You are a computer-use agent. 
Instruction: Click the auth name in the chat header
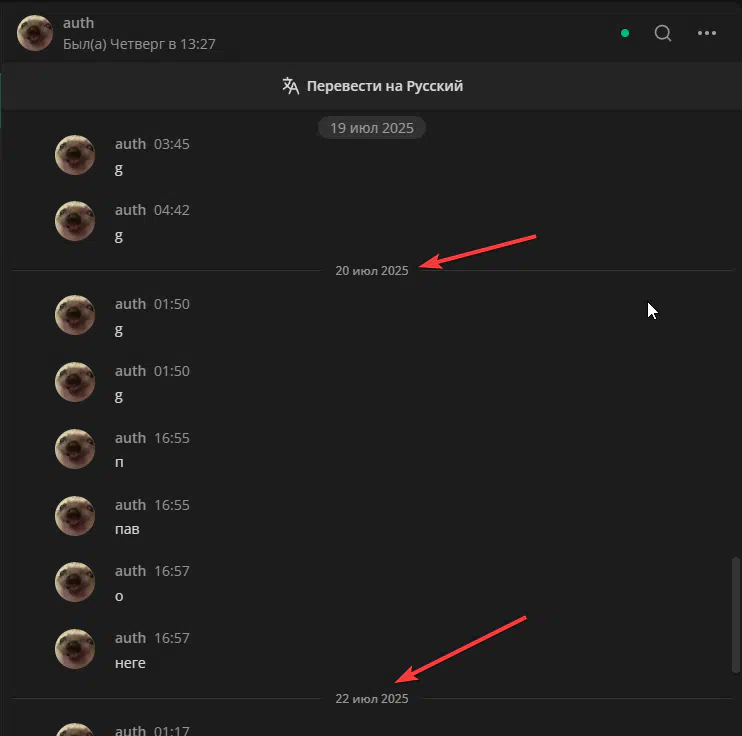point(79,23)
